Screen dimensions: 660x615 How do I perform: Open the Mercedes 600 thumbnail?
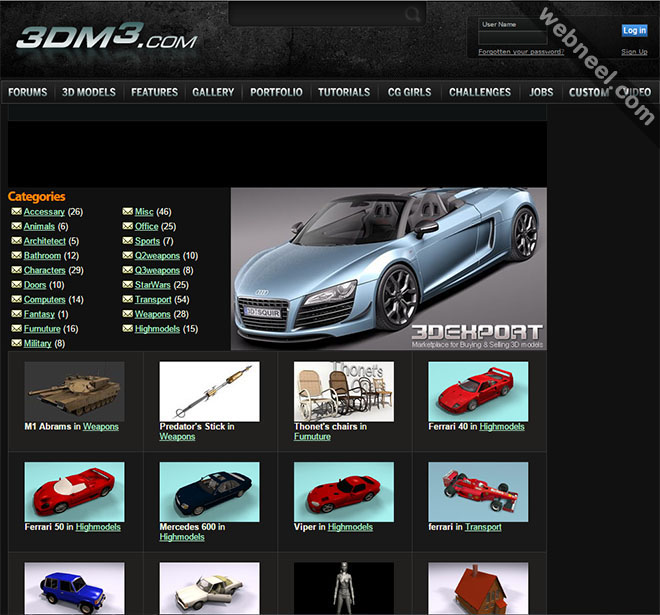[210, 492]
